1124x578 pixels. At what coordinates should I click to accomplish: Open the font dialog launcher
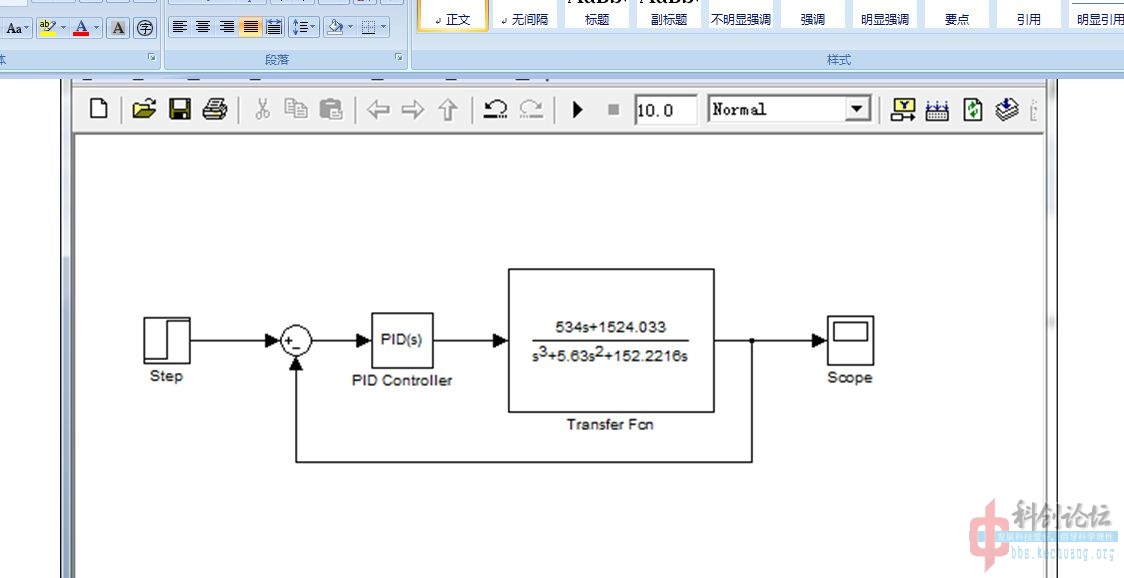152,57
